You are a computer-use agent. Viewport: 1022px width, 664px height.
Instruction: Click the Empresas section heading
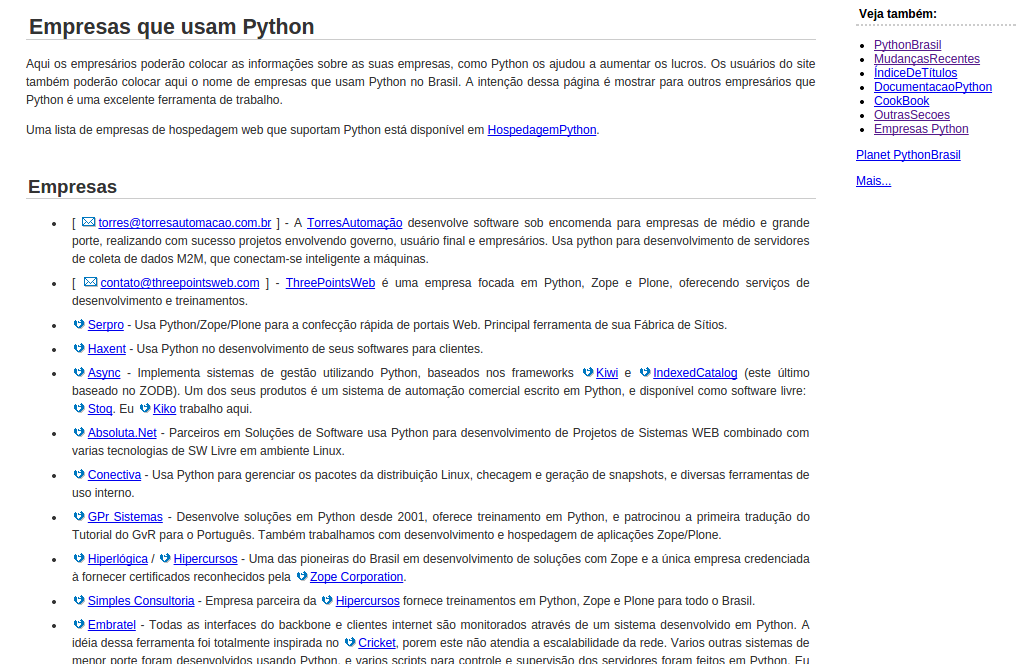[x=72, y=187]
